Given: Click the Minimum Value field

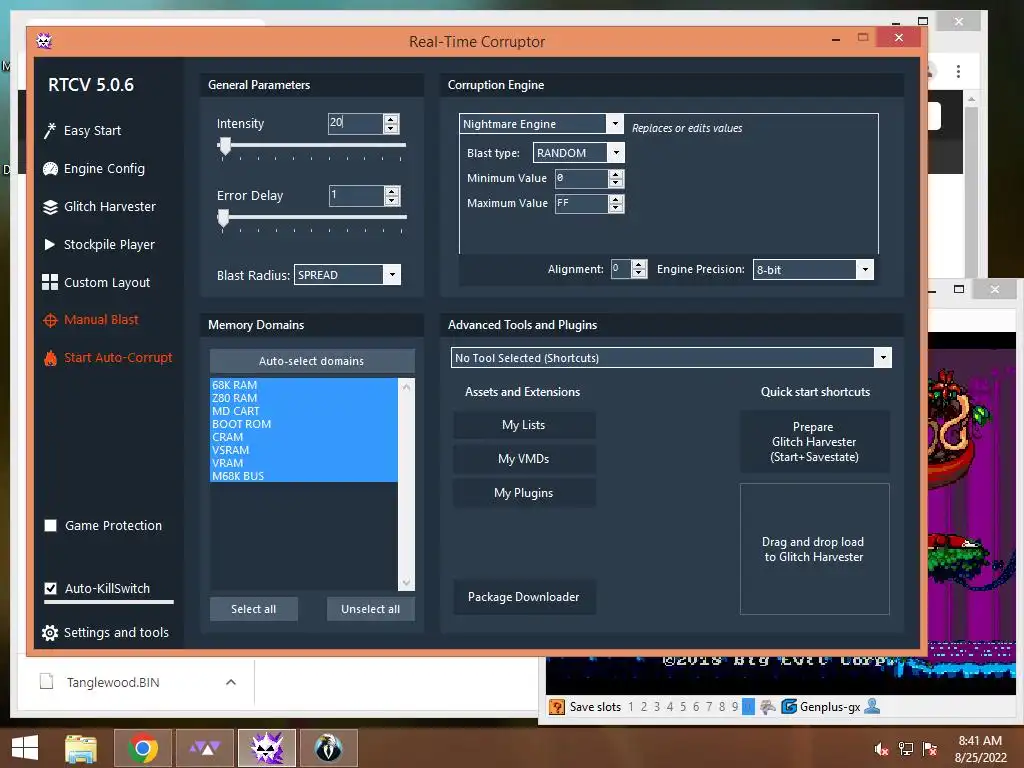Looking at the screenshot, I should coord(581,178).
